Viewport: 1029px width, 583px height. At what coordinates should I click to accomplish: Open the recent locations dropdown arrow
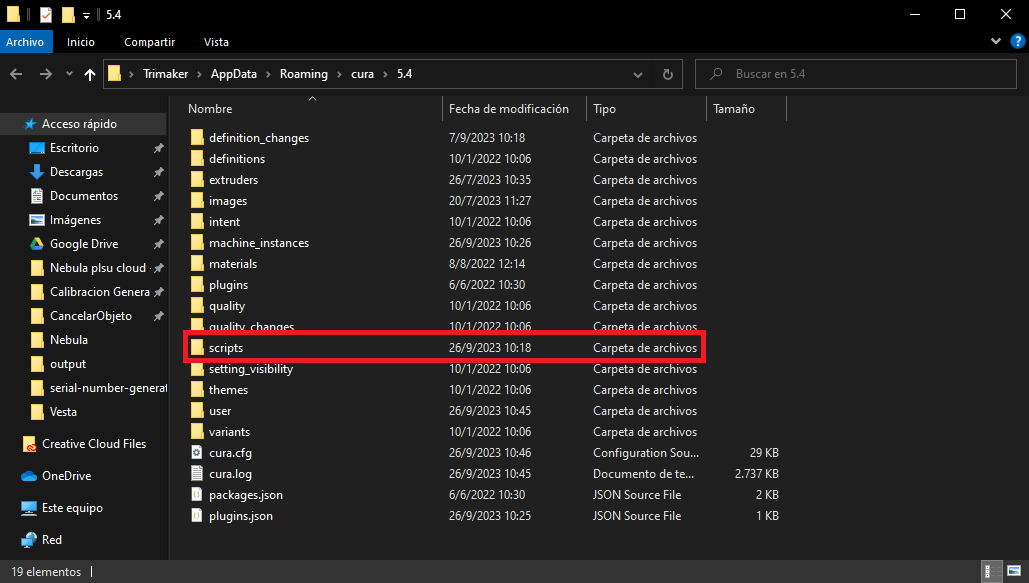69,74
